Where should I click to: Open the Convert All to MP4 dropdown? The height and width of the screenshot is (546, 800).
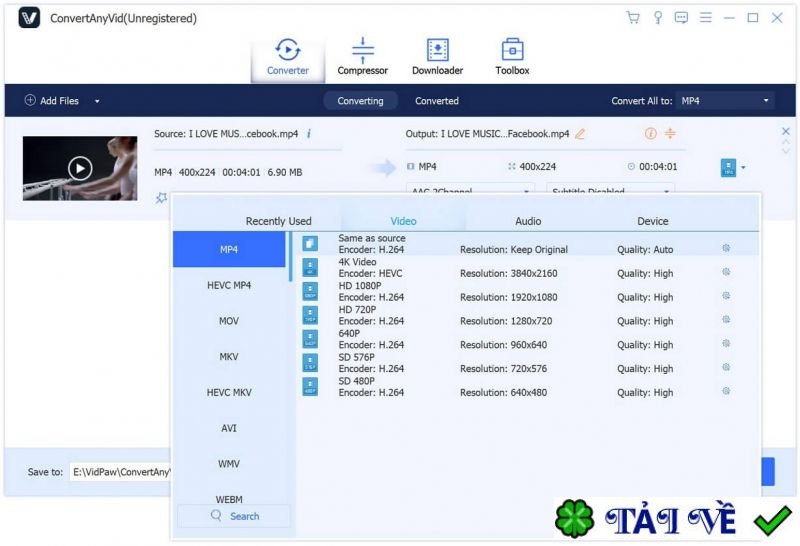725,101
